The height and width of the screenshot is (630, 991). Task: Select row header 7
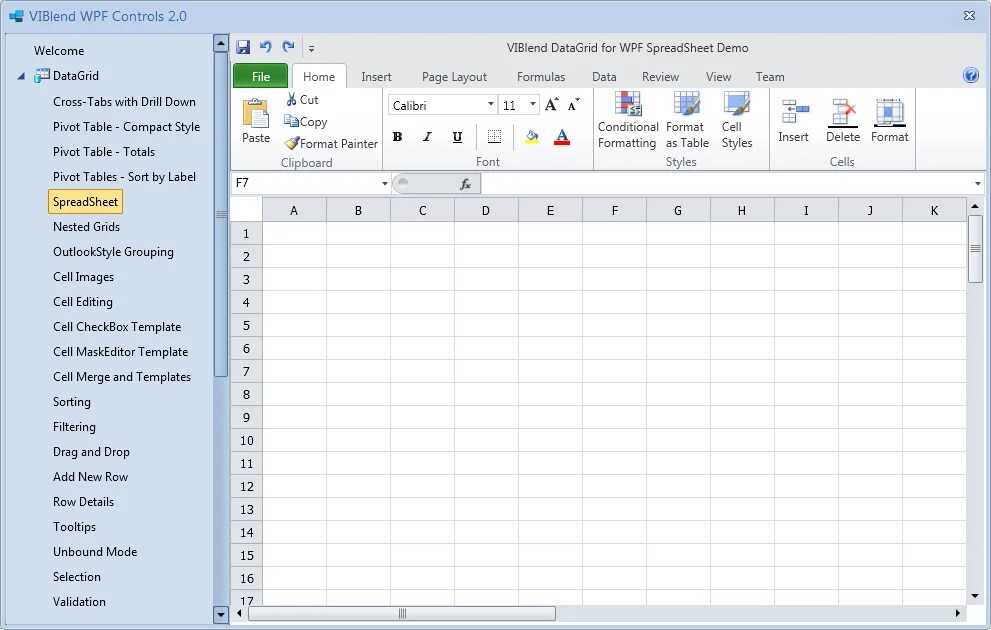[246, 372]
